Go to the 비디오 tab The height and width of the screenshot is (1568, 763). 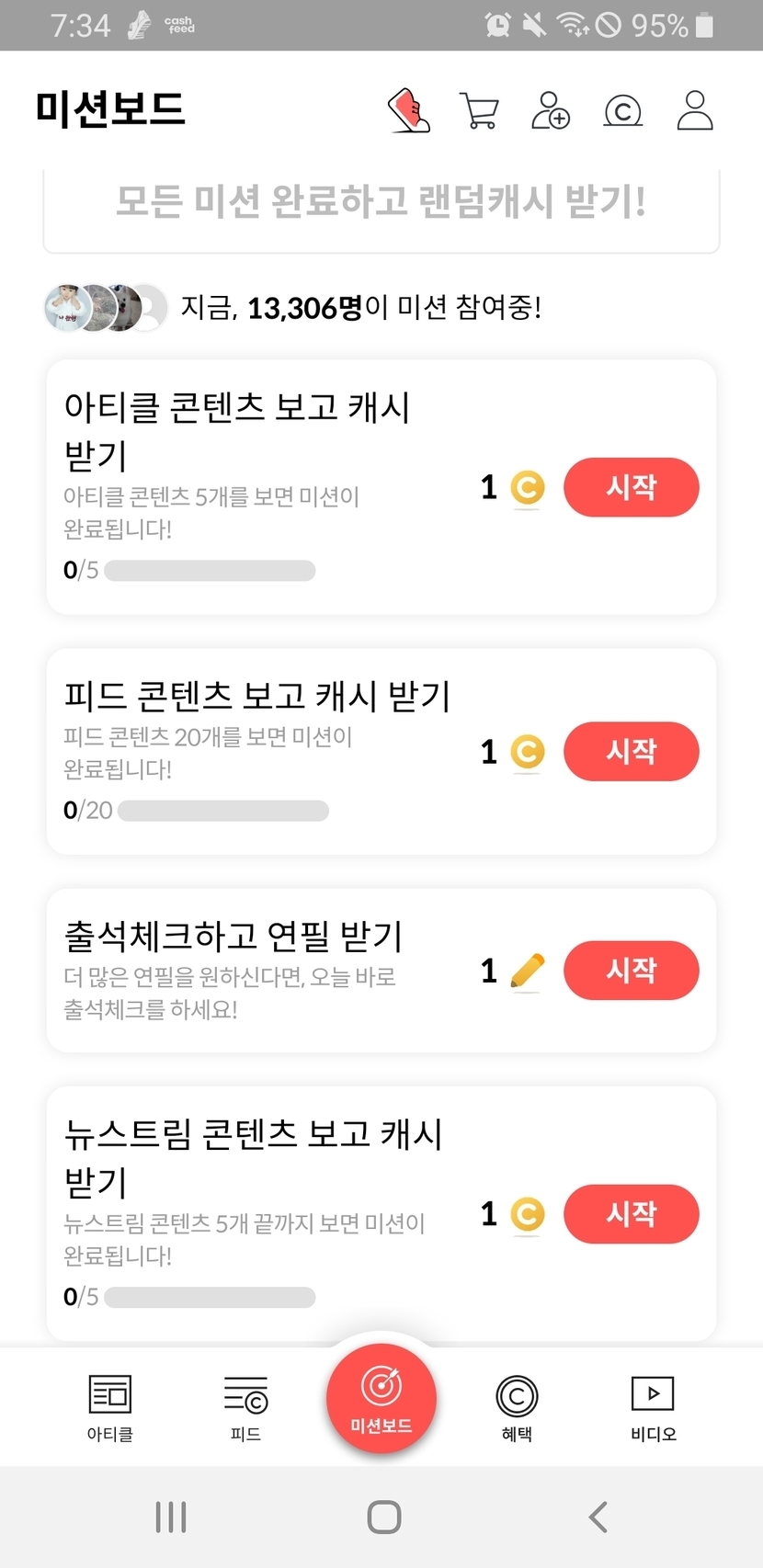653,1407
